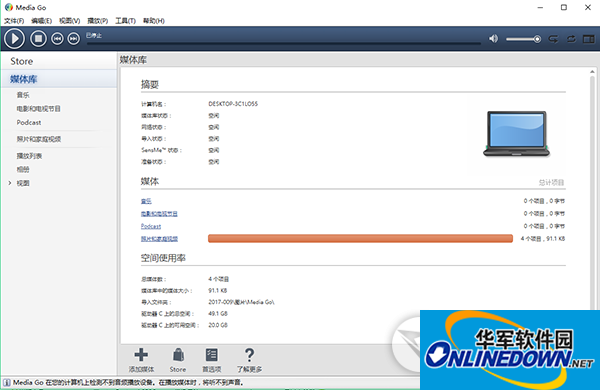
Task: Adjust the volume slider knob
Action: [537, 39]
